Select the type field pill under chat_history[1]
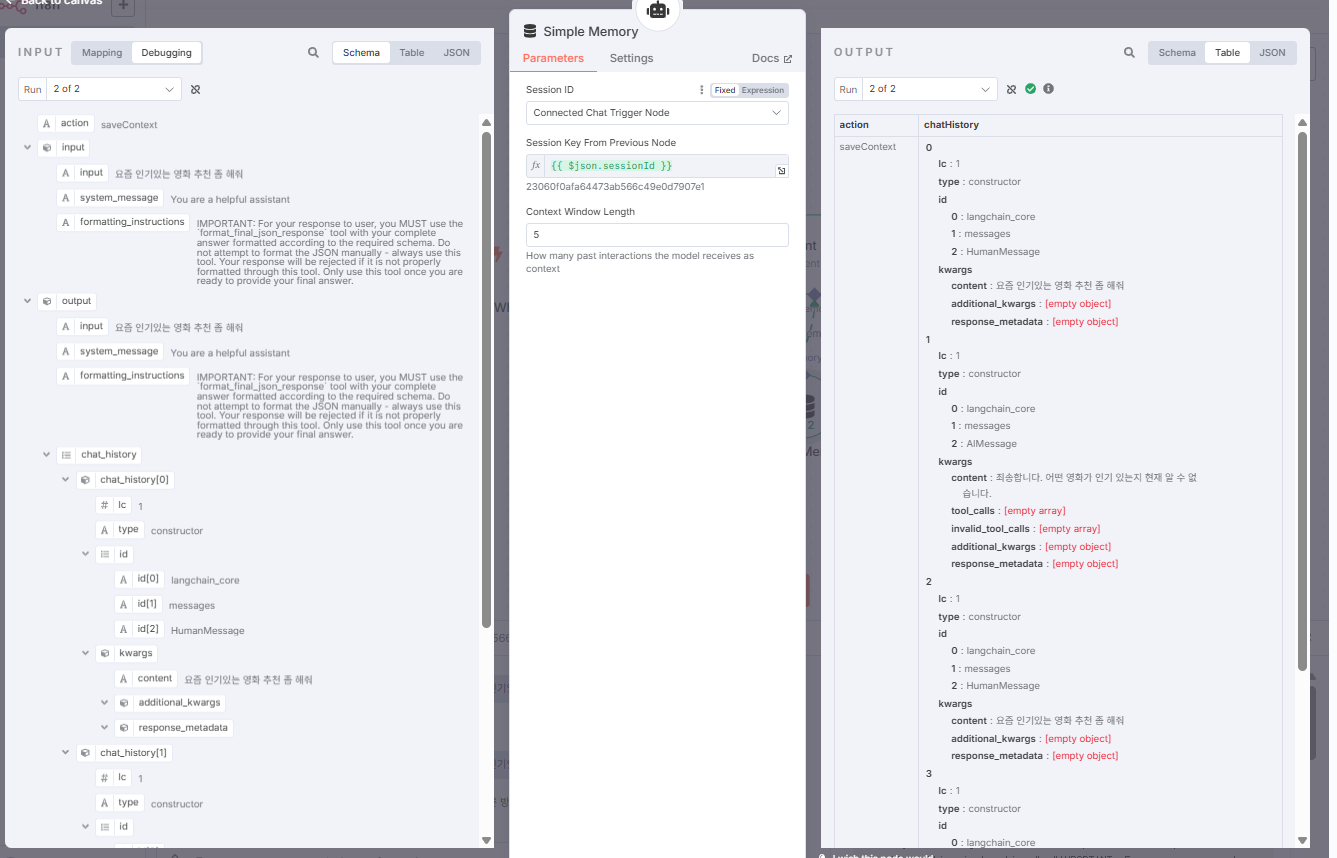 (120, 802)
